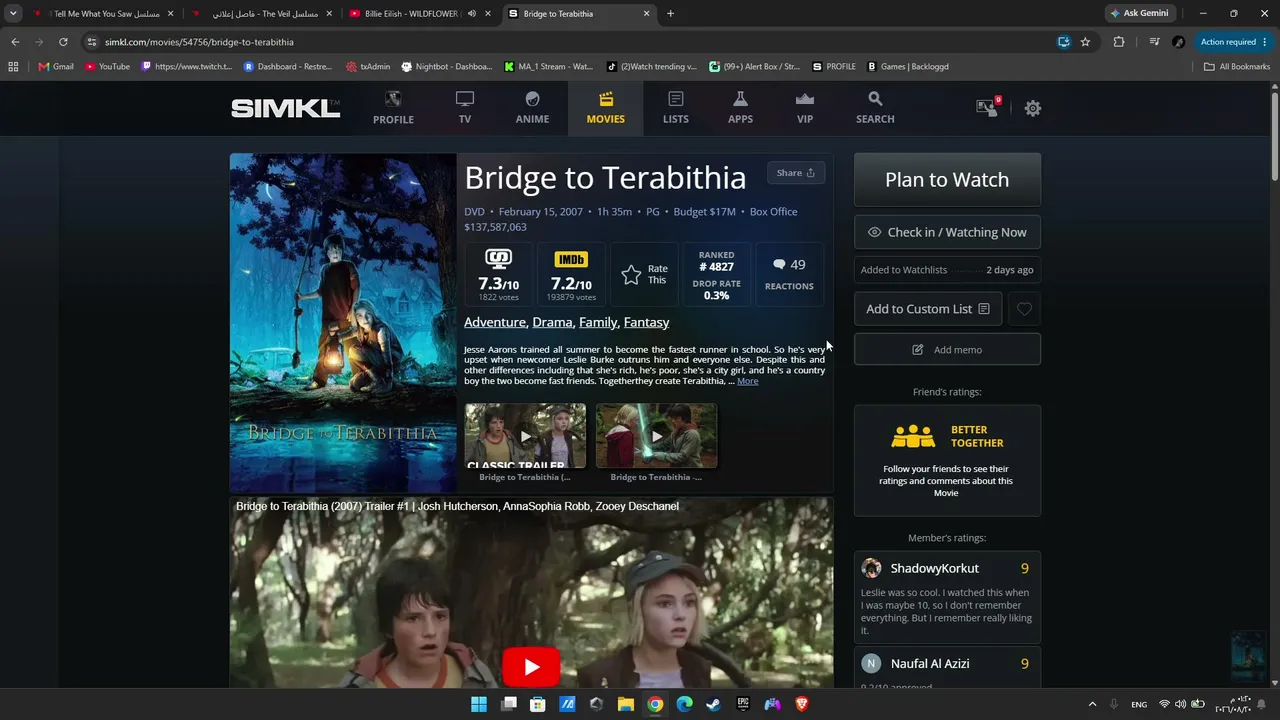This screenshot has height=720, width=1280.
Task: View the 49 reactions
Action: (789, 274)
